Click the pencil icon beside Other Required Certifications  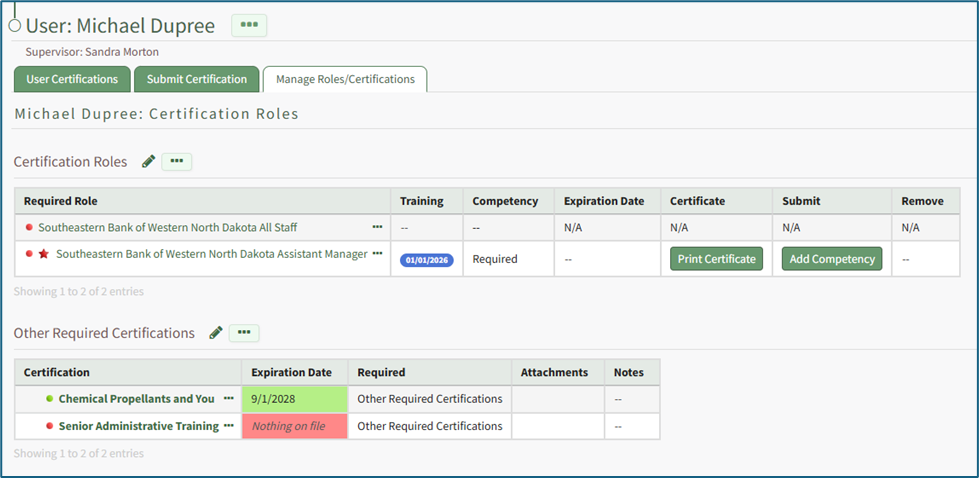tap(215, 333)
